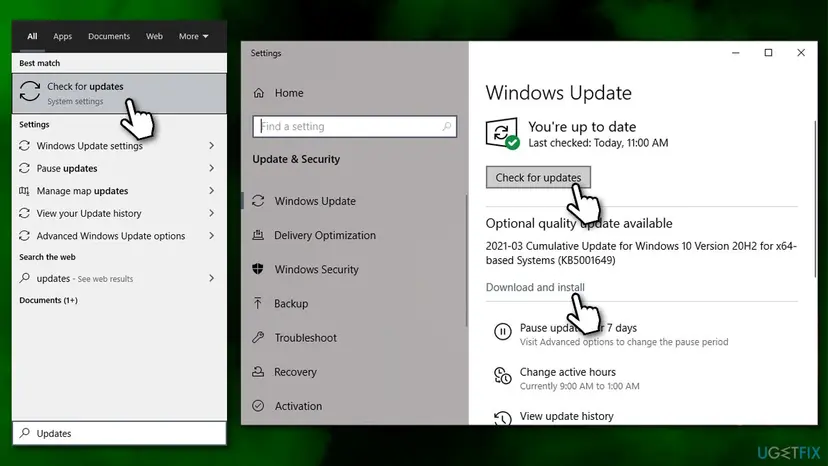Click the sync icon beside Windows Update settings
The image size is (828, 466).
[24, 145]
